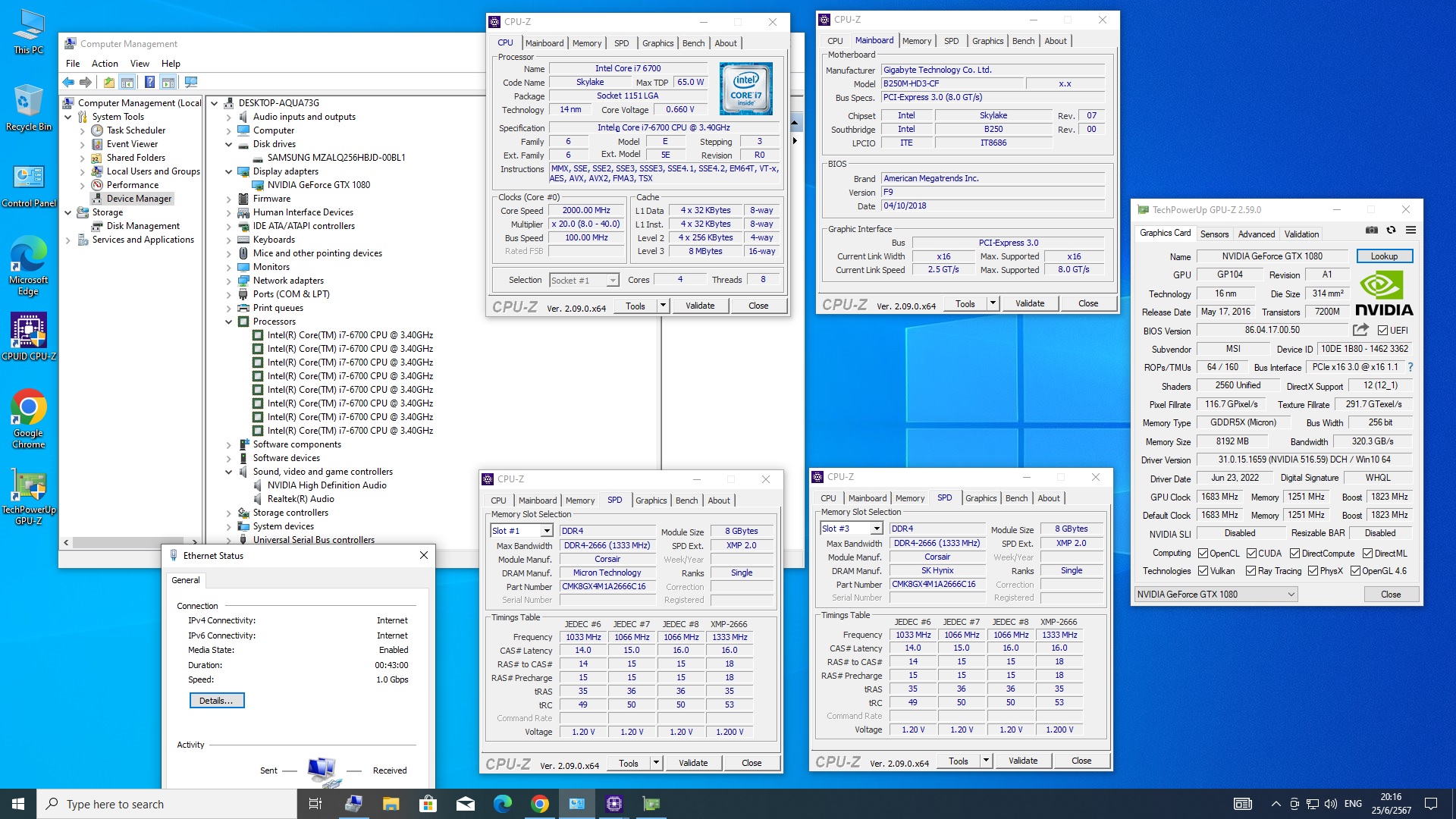
Task: Open TechPowerUp GPU-Z desktop shortcut
Action: point(29,497)
